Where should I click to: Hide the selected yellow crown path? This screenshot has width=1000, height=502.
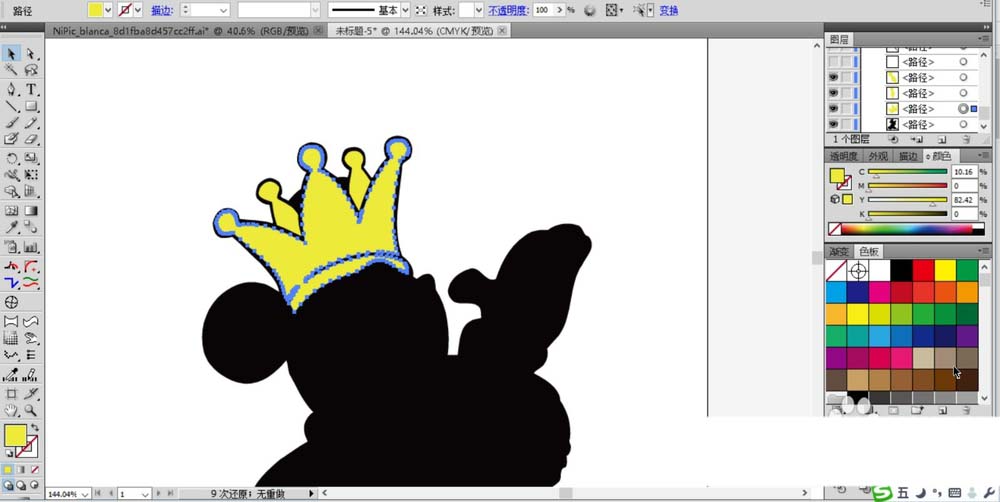[x=833, y=109]
